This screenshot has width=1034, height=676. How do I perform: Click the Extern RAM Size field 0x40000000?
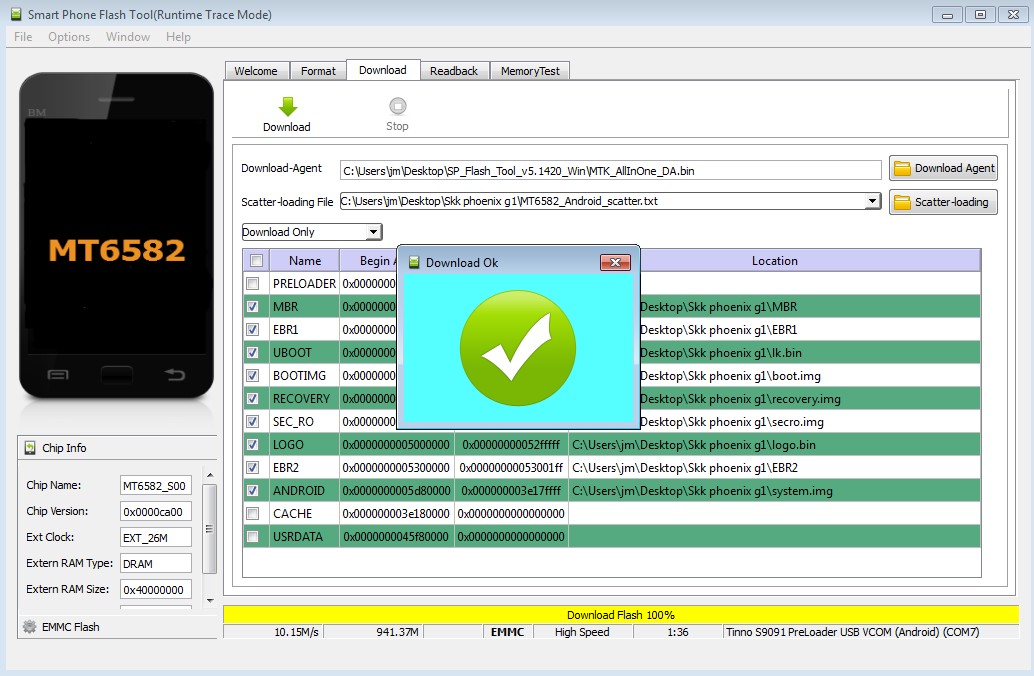pyautogui.click(x=156, y=590)
